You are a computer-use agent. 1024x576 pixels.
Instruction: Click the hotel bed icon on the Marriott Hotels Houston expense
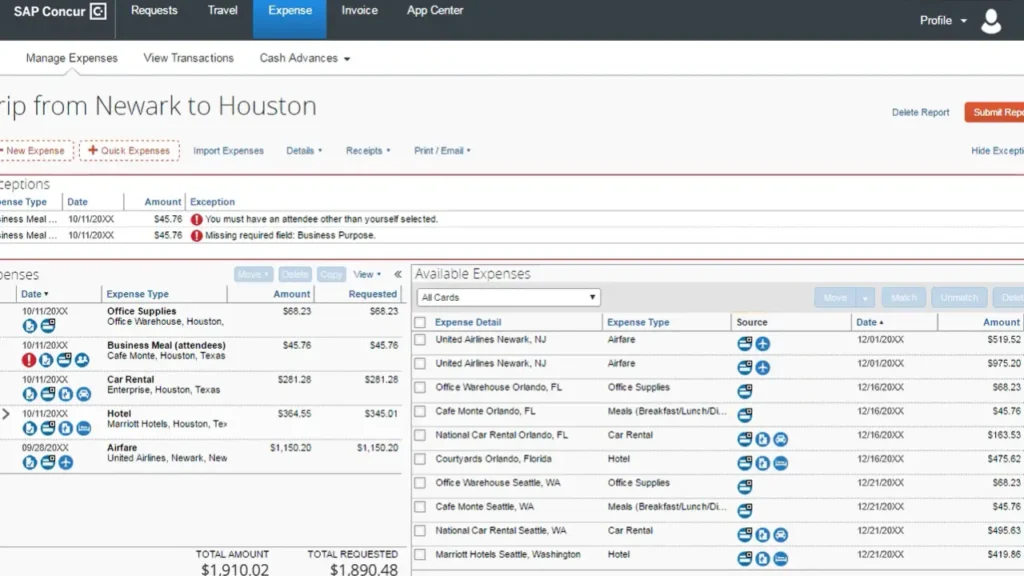[x=84, y=428]
